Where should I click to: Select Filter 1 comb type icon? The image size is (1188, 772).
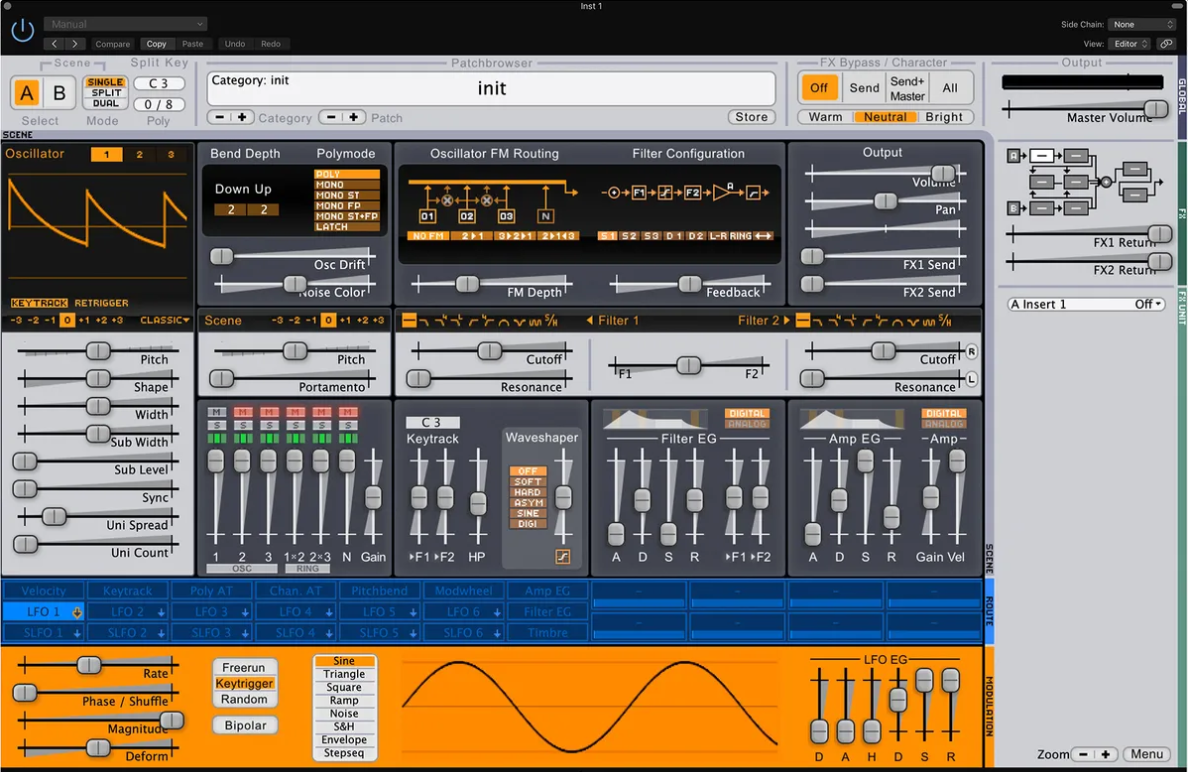[535, 321]
